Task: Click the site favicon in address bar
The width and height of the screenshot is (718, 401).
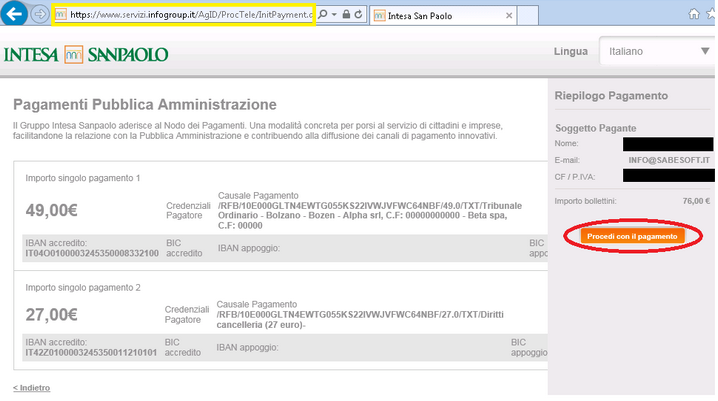Action: click(x=60, y=15)
